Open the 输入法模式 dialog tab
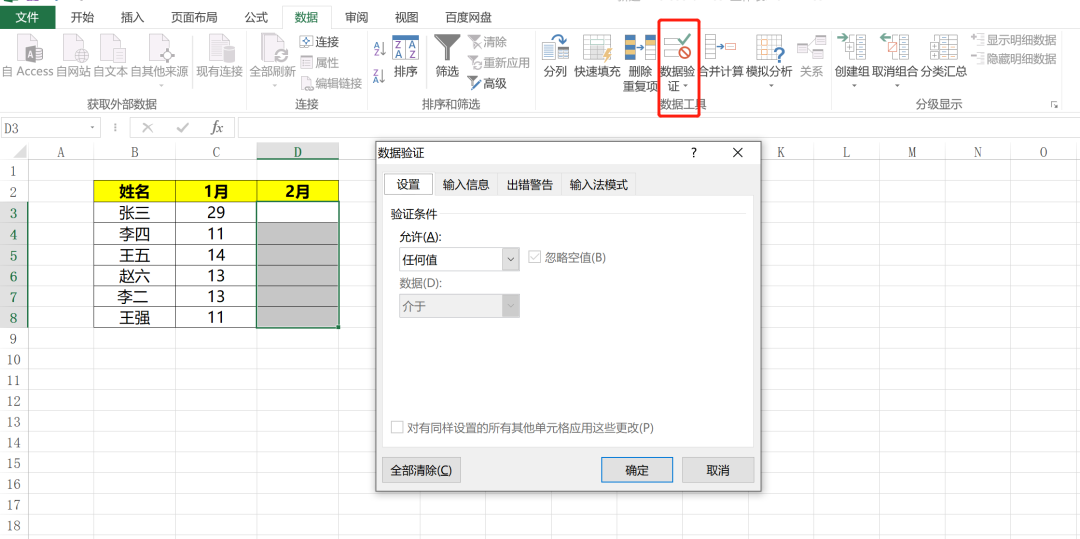The image size is (1080, 539). coord(599,184)
